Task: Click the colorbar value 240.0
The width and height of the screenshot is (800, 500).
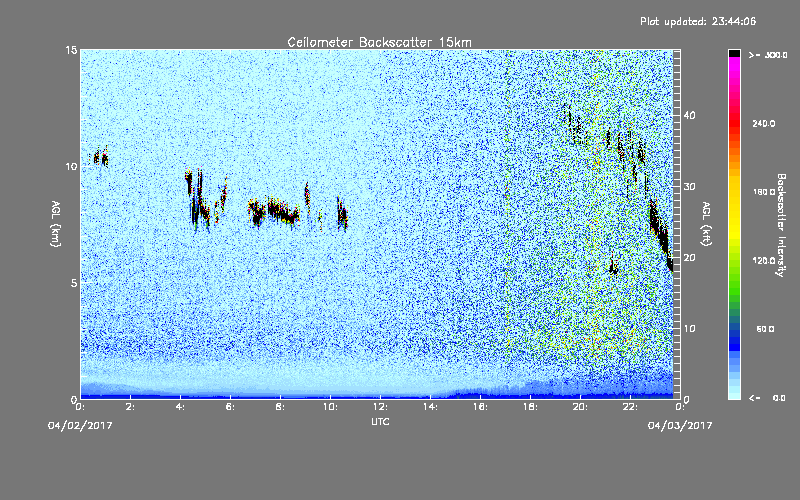Action: click(x=763, y=124)
